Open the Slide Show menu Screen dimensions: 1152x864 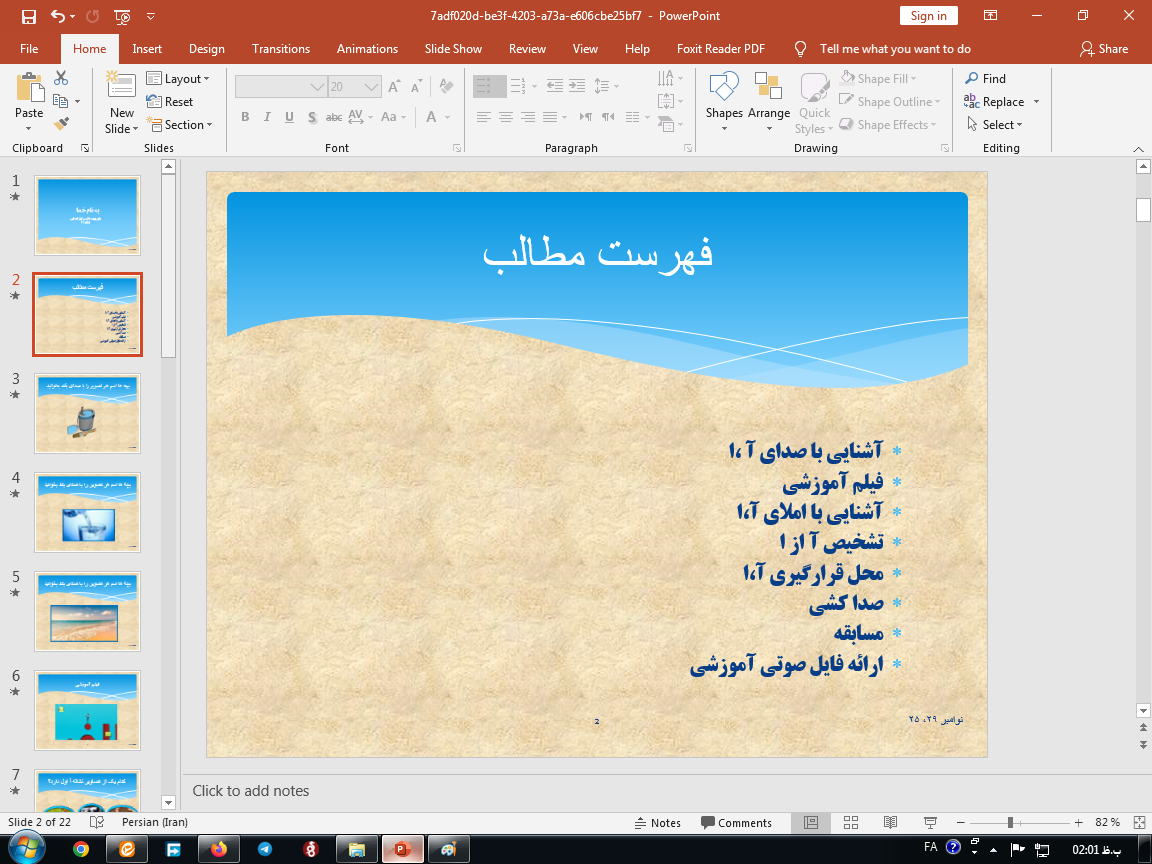coord(453,48)
